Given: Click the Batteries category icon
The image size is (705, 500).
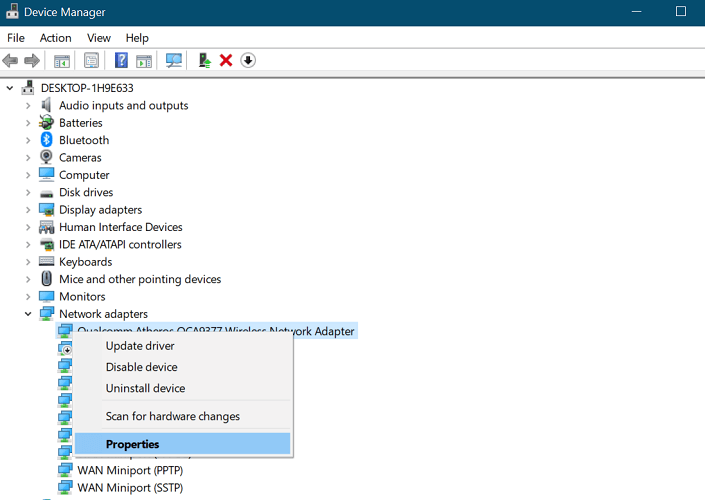Looking at the screenshot, I should point(46,122).
